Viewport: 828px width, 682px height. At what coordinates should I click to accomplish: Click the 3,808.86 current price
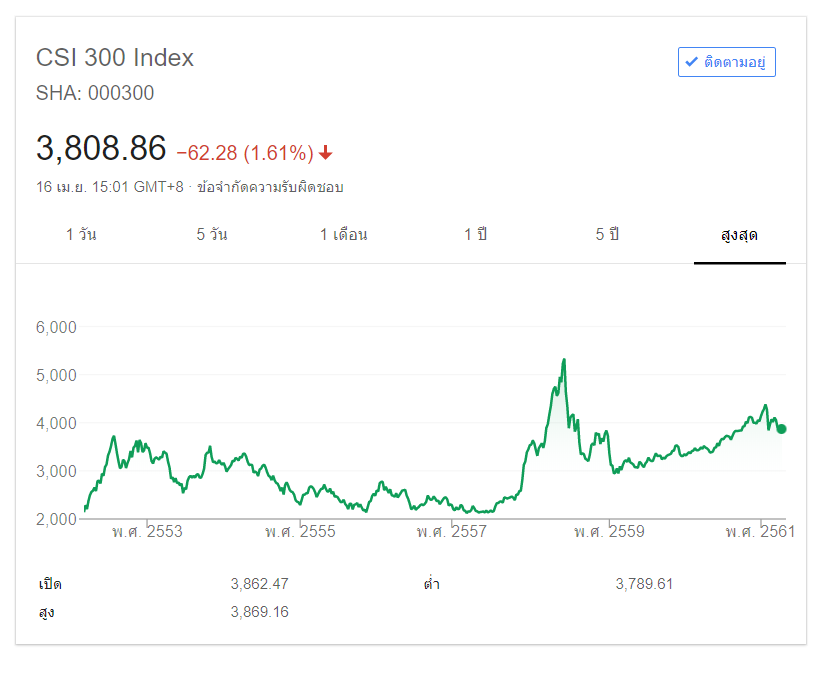pos(101,149)
